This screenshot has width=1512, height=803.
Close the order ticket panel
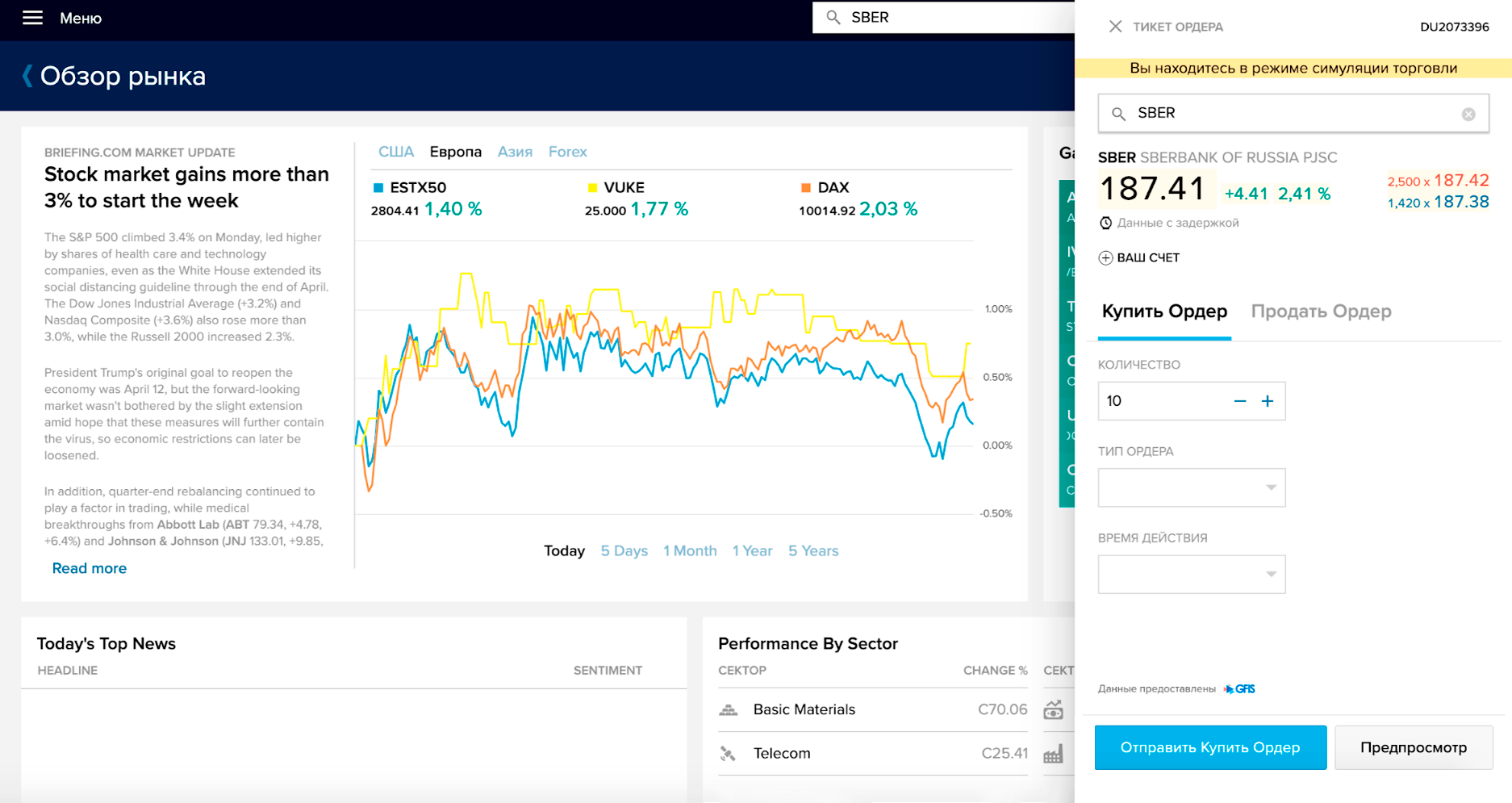pyautogui.click(x=1115, y=27)
